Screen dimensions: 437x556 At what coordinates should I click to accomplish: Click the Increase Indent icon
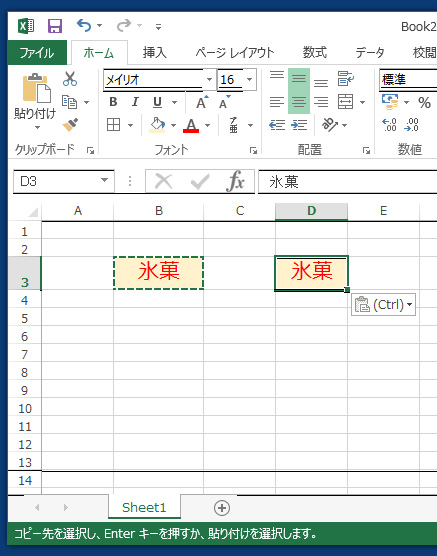[299, 125]
